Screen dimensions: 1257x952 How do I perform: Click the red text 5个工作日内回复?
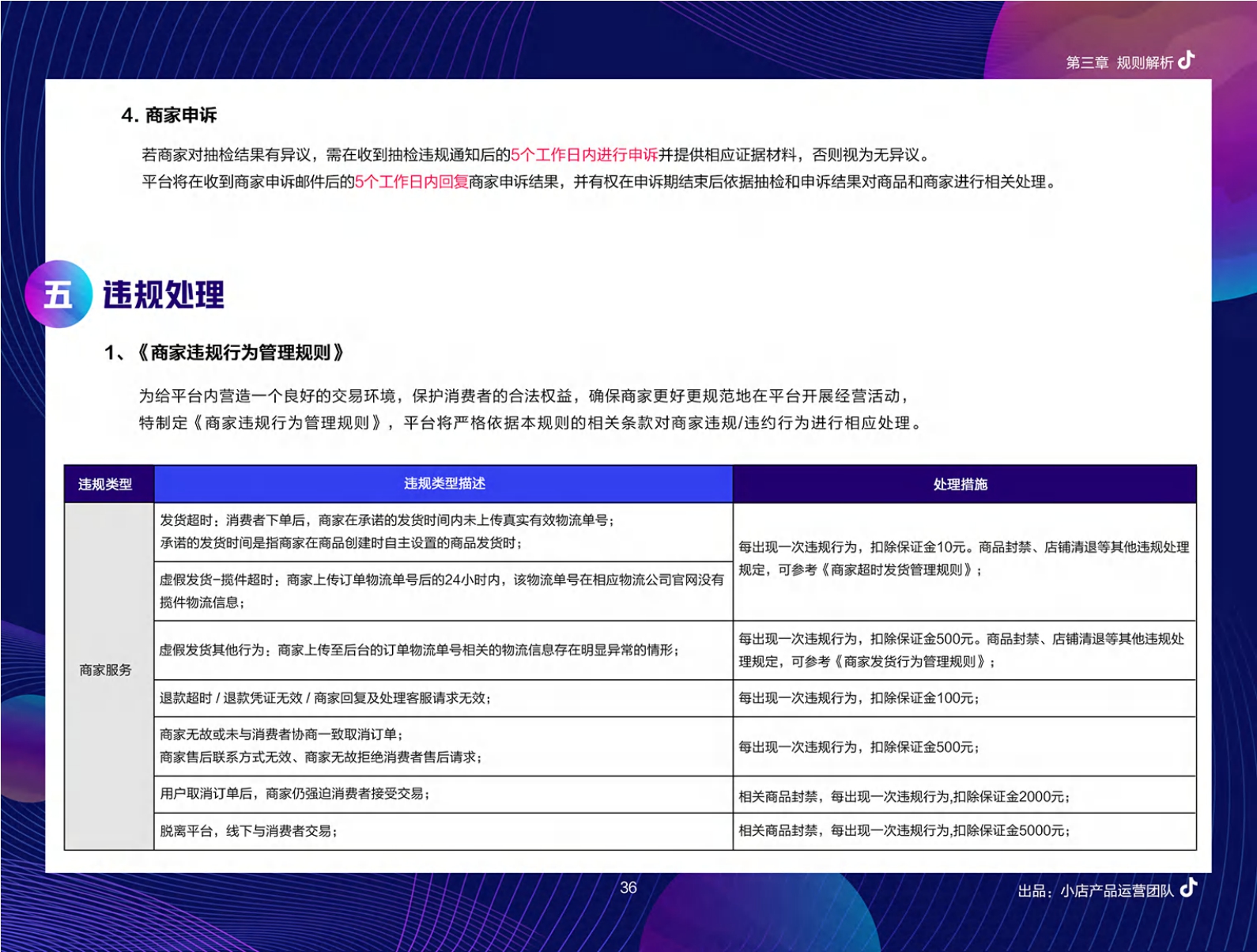[x=411, y=182]
